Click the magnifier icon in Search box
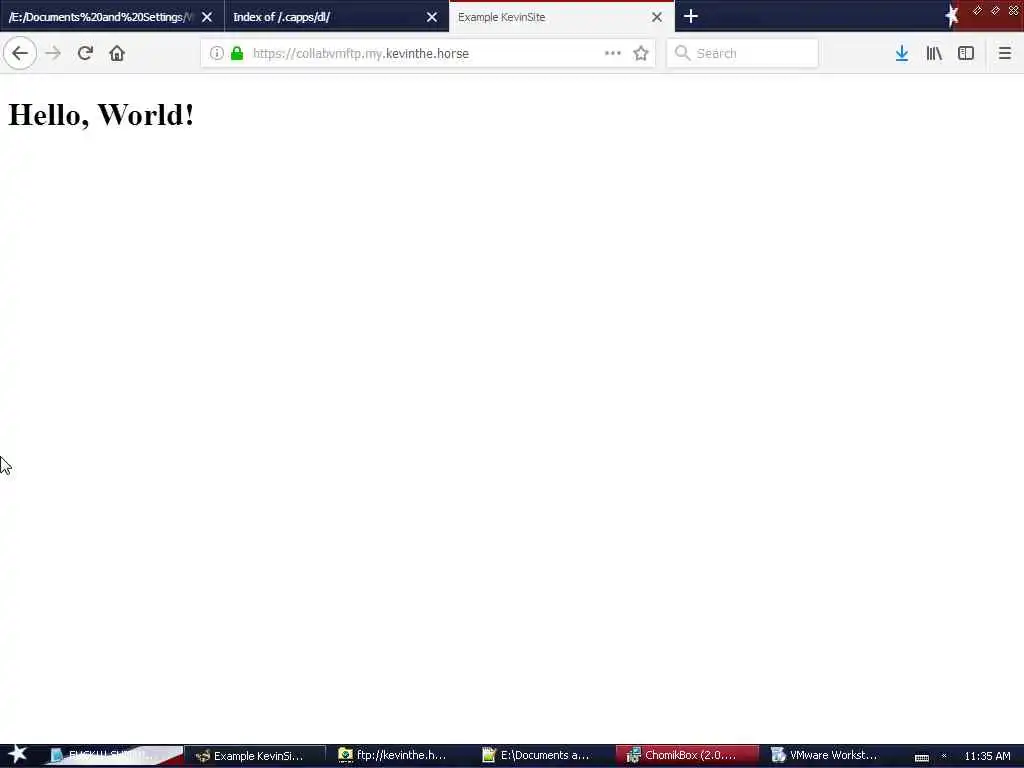 pyautogui.click(x=682, y=54)
